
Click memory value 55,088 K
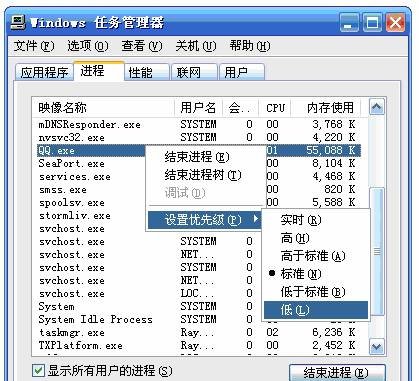tap(331, 150)
